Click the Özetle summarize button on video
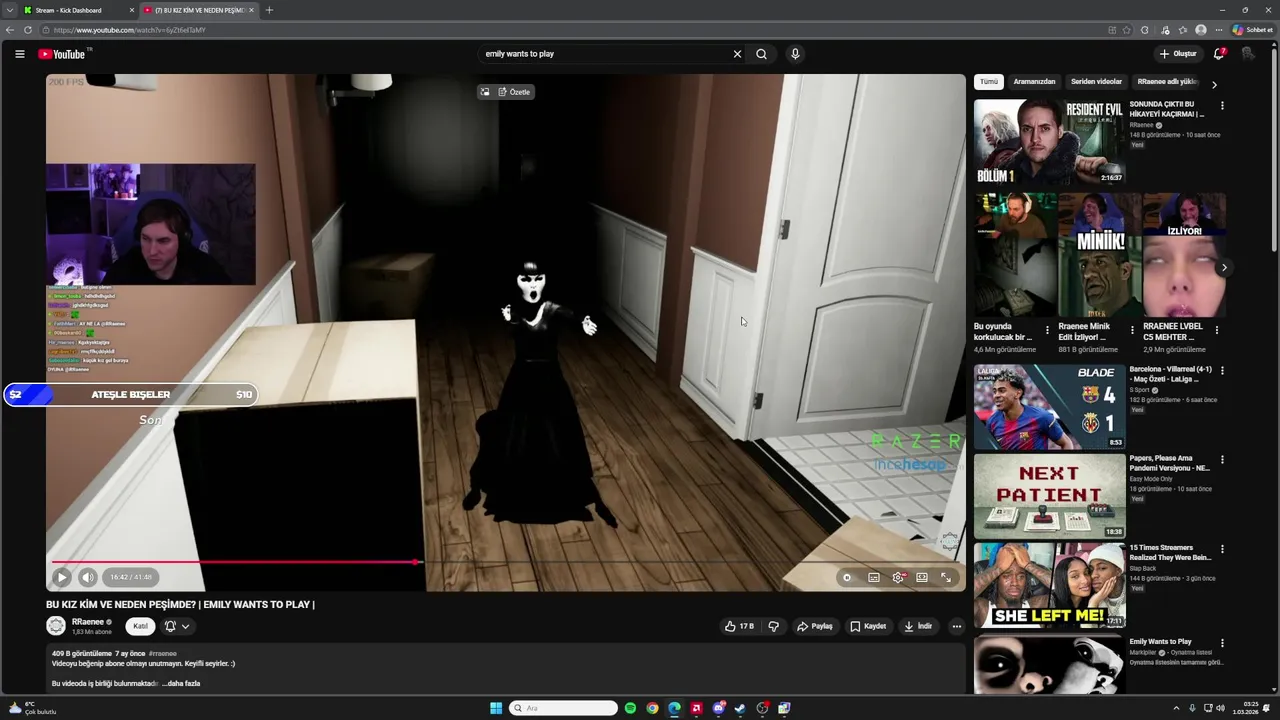Screen dimensions: 1280x720 click(x=515, y=92)
